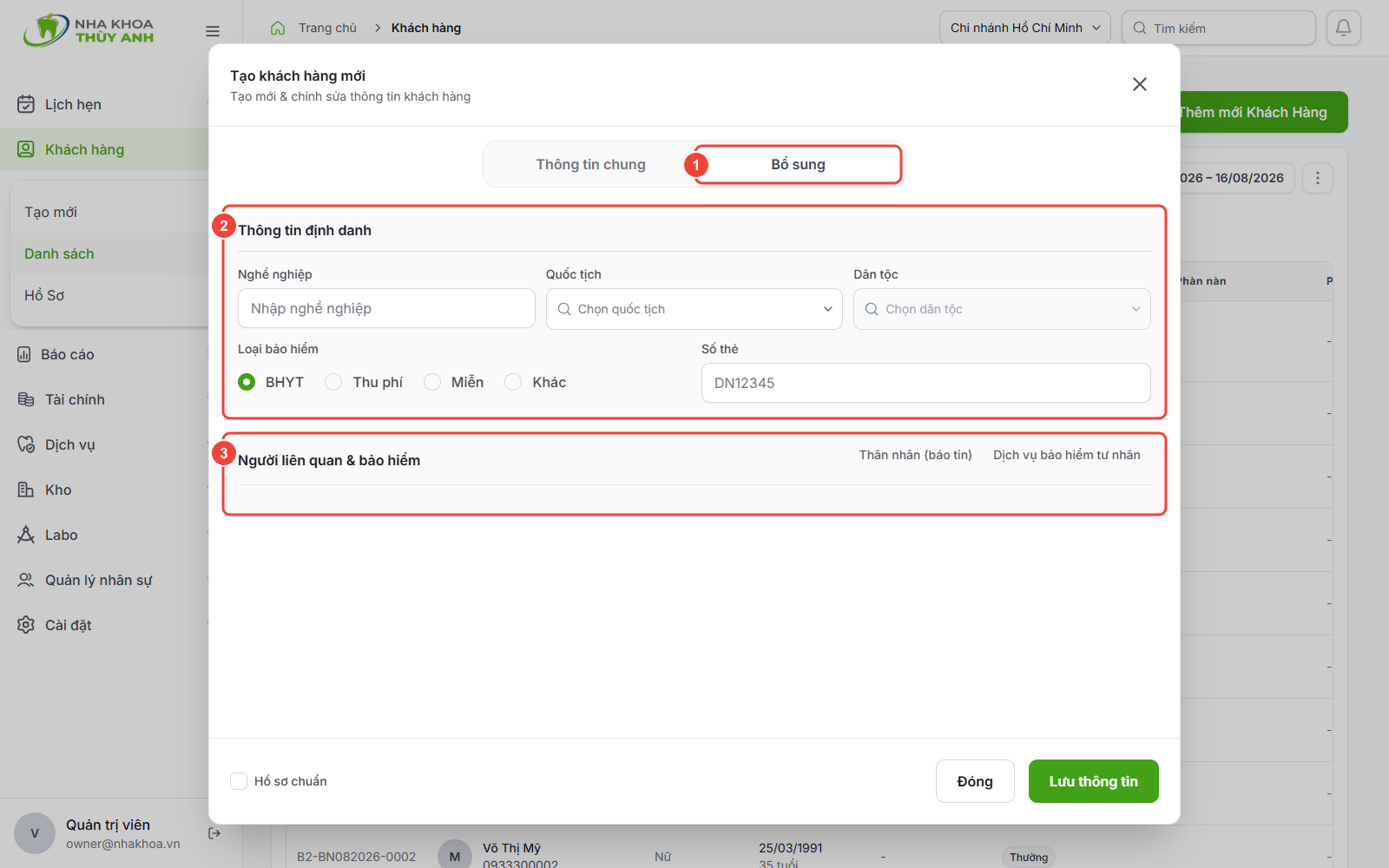Click the Lịch hẹn calendar icon
Image resolution: width=1389 pixels, height=868 pixels.
click(x=26, y=104)
